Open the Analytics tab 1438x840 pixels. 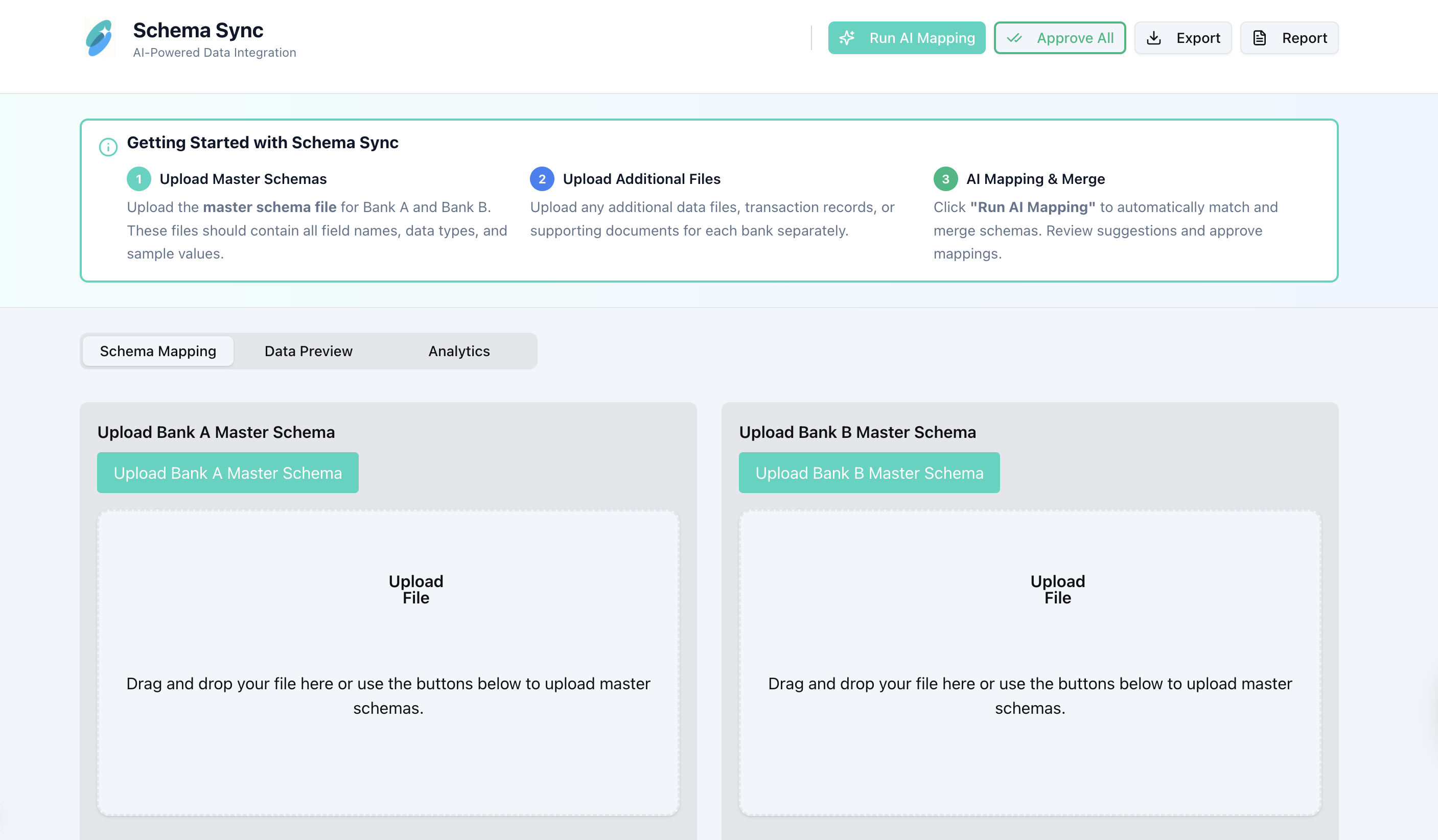tap(459, 351)
